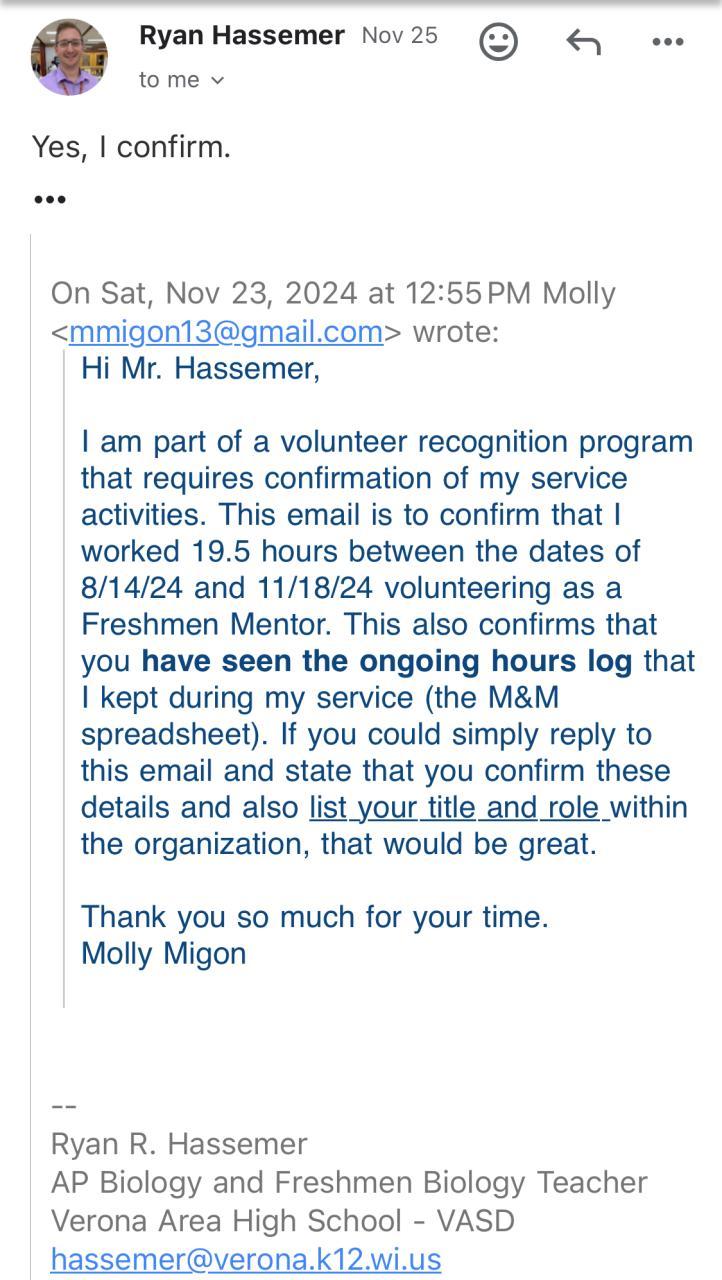Image resolution: width=722 pixels, height=1280 pixels.
Task: Expand recipient details chevron beside "to me"
Action: click(x=218, y=81)
